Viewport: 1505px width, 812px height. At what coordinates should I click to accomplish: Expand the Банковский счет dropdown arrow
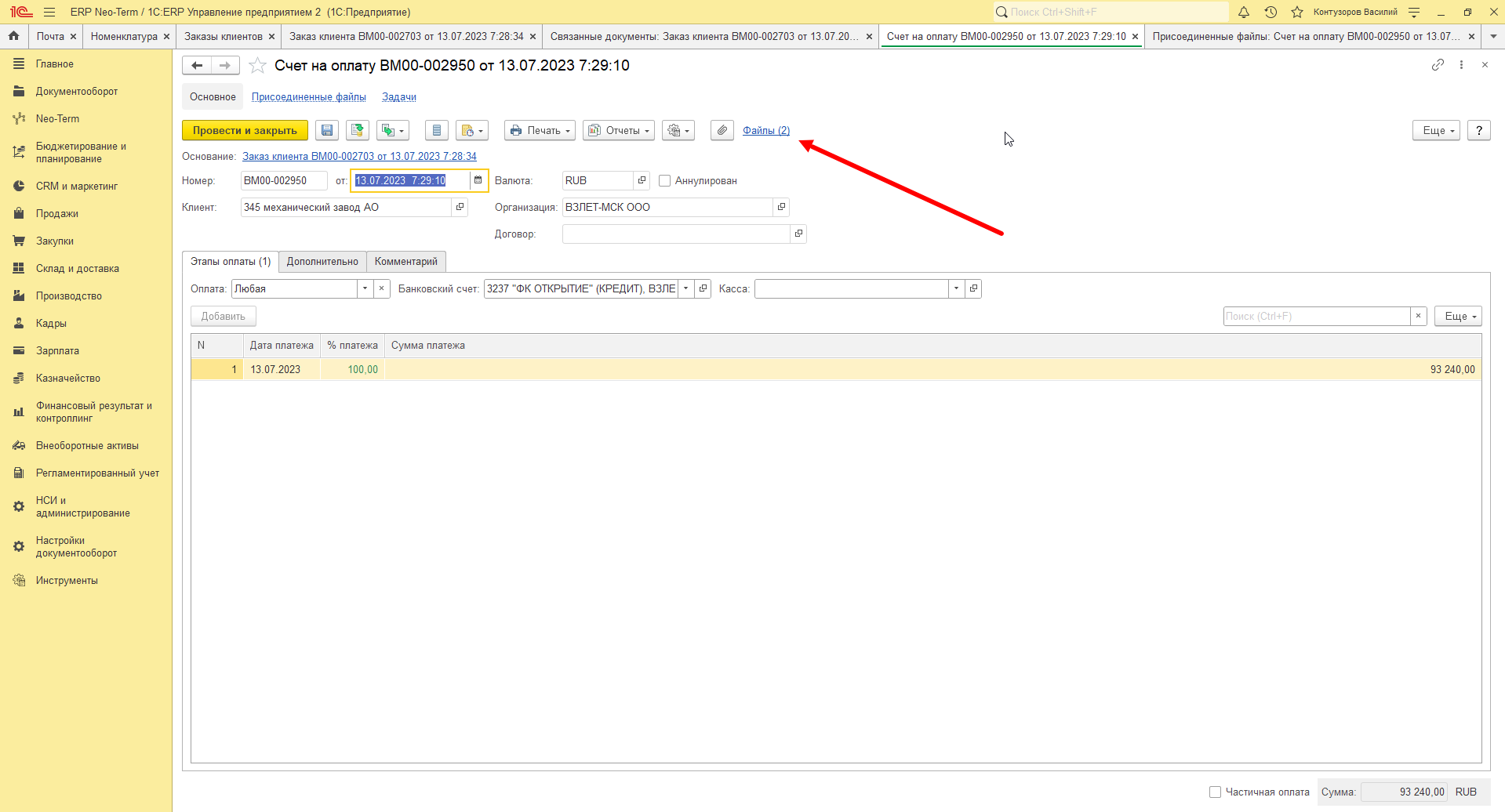point(686,288)
